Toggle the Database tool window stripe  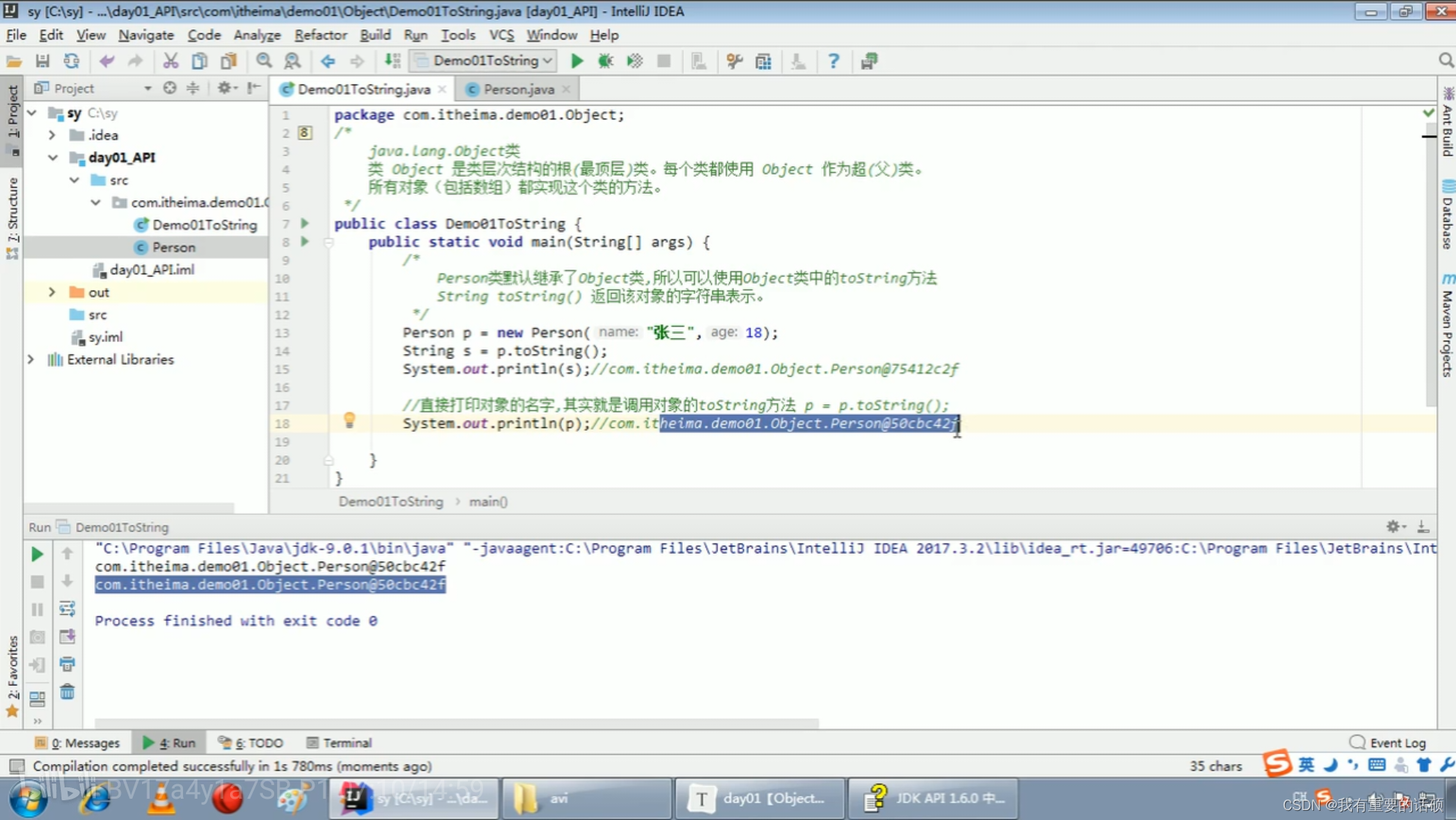pos(1447,215)
